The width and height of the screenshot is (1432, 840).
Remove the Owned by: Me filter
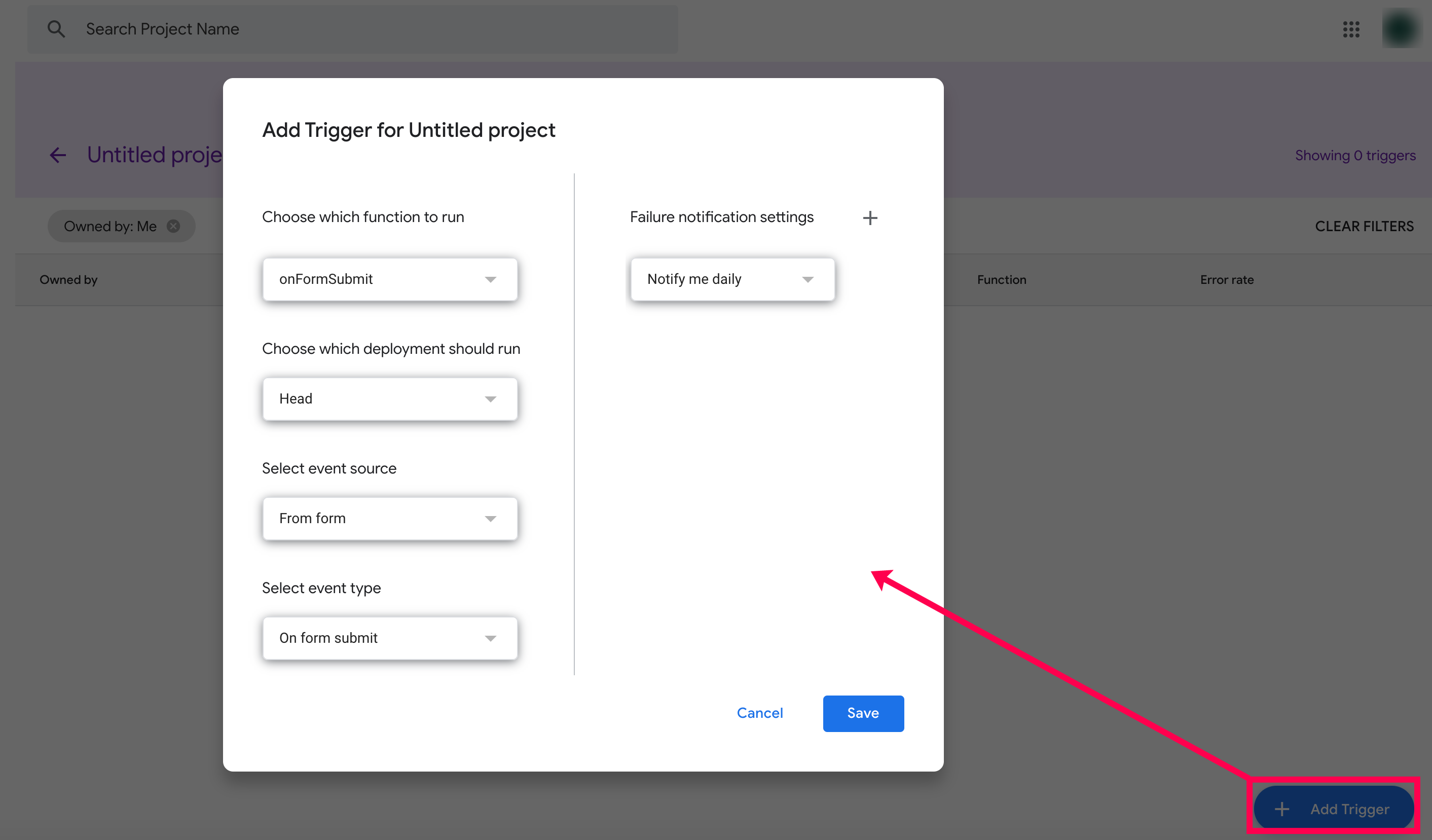point(173,226)
